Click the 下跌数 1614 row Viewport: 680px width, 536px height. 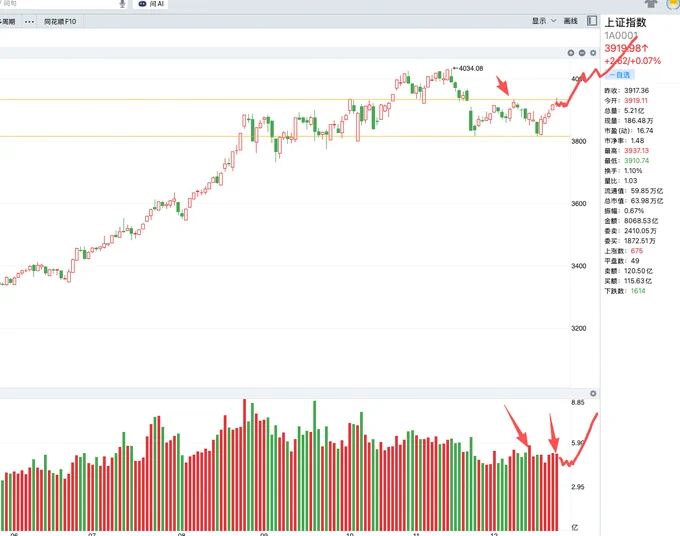coord(625,291)
